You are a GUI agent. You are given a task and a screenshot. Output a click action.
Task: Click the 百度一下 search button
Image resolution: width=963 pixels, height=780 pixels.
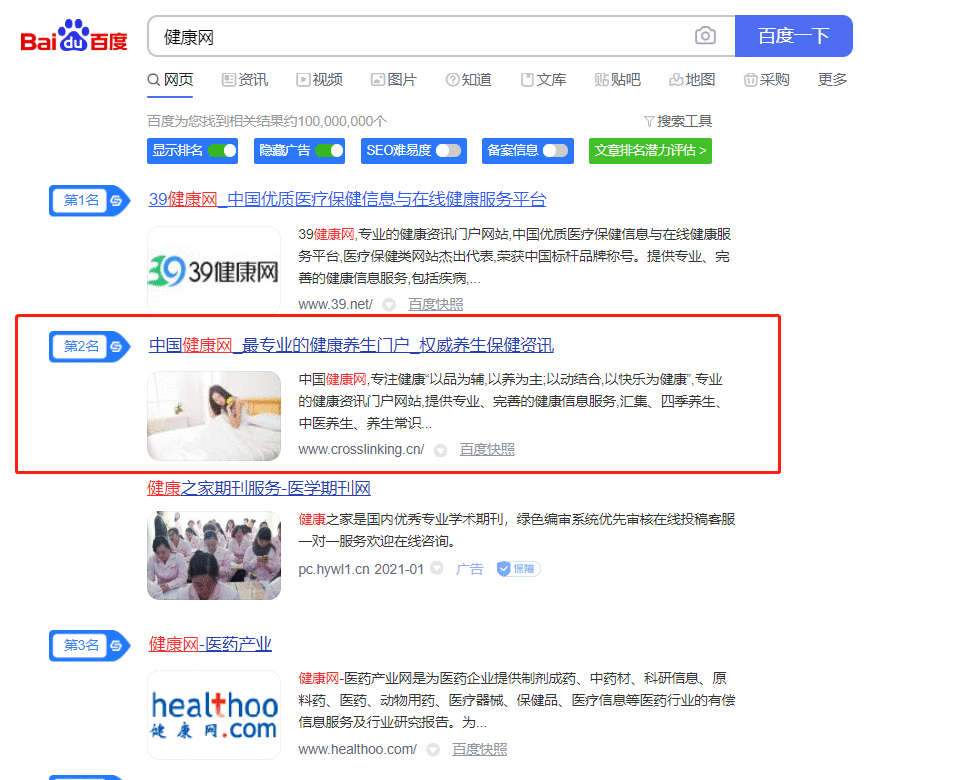coord(793,36)
